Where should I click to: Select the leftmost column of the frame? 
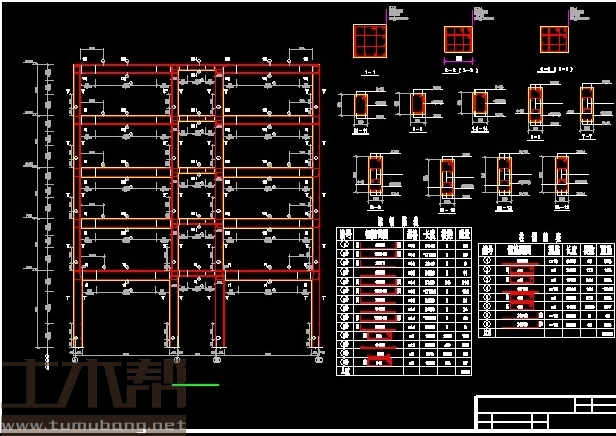pyautogui.click(x=78, y=200)
